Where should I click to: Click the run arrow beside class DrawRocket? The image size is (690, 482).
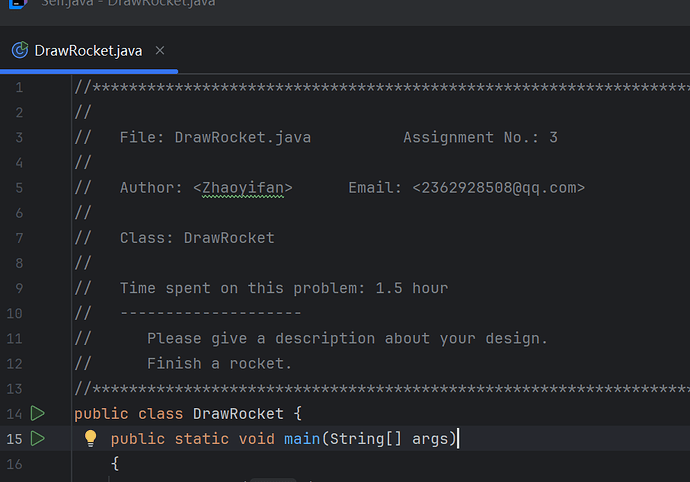[38, 413]
